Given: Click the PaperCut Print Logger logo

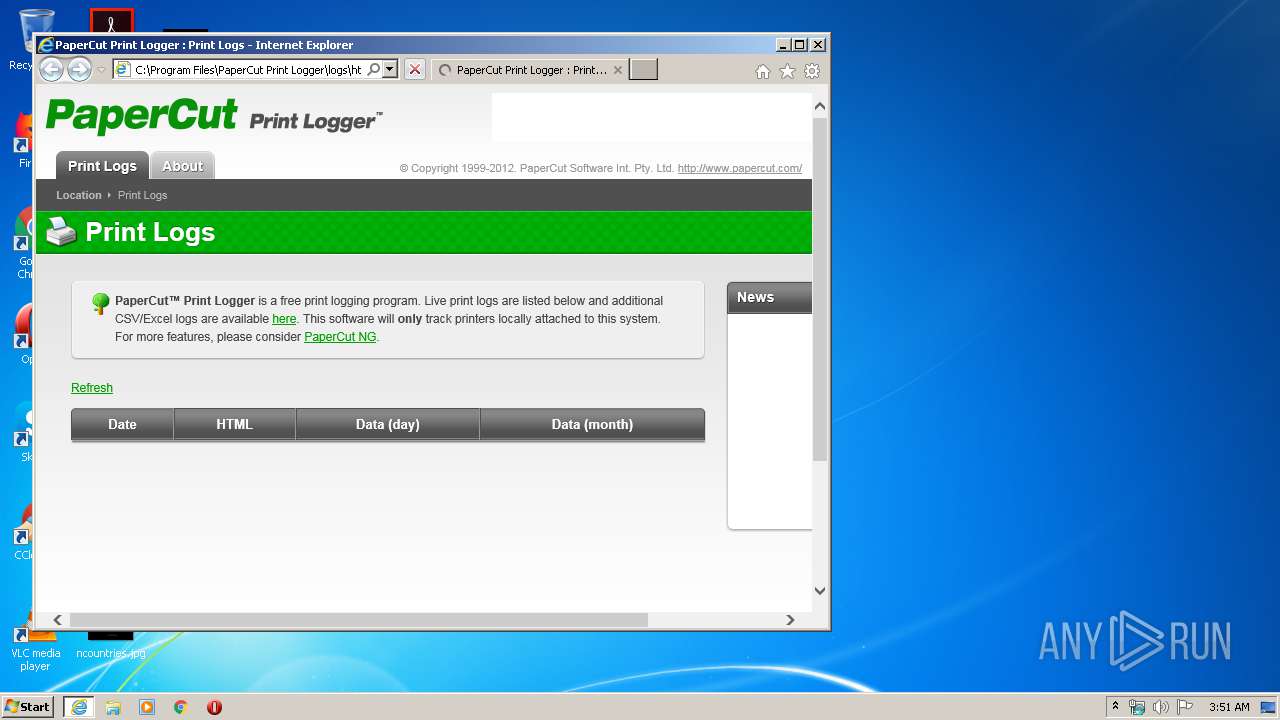Looking at the screenshot, I should pyautogui.click(x=213, y=116).
